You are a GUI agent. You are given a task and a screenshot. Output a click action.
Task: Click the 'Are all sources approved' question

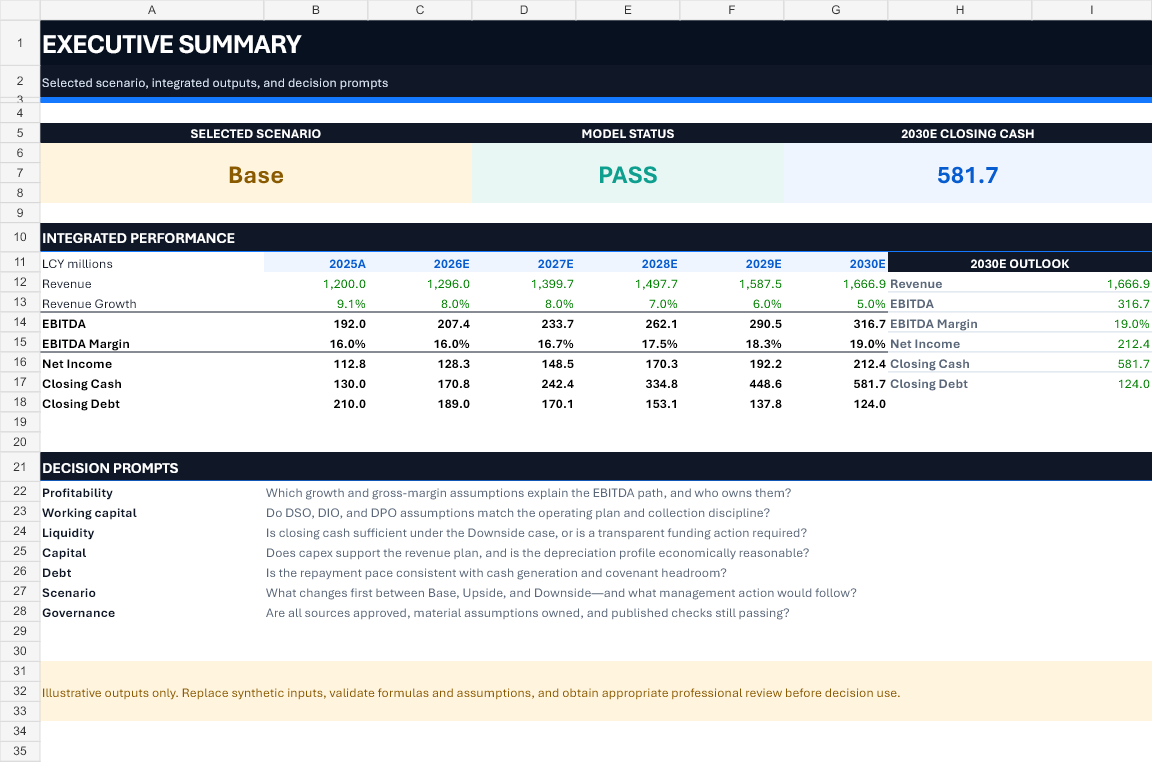point(527,612)
